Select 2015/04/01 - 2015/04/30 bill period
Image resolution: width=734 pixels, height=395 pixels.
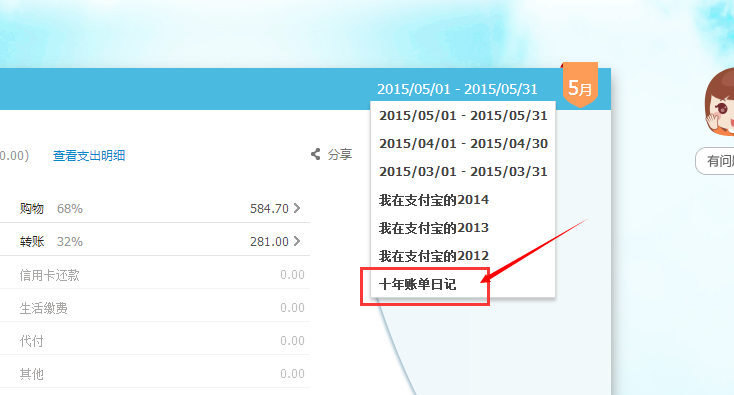click(463, 143)
